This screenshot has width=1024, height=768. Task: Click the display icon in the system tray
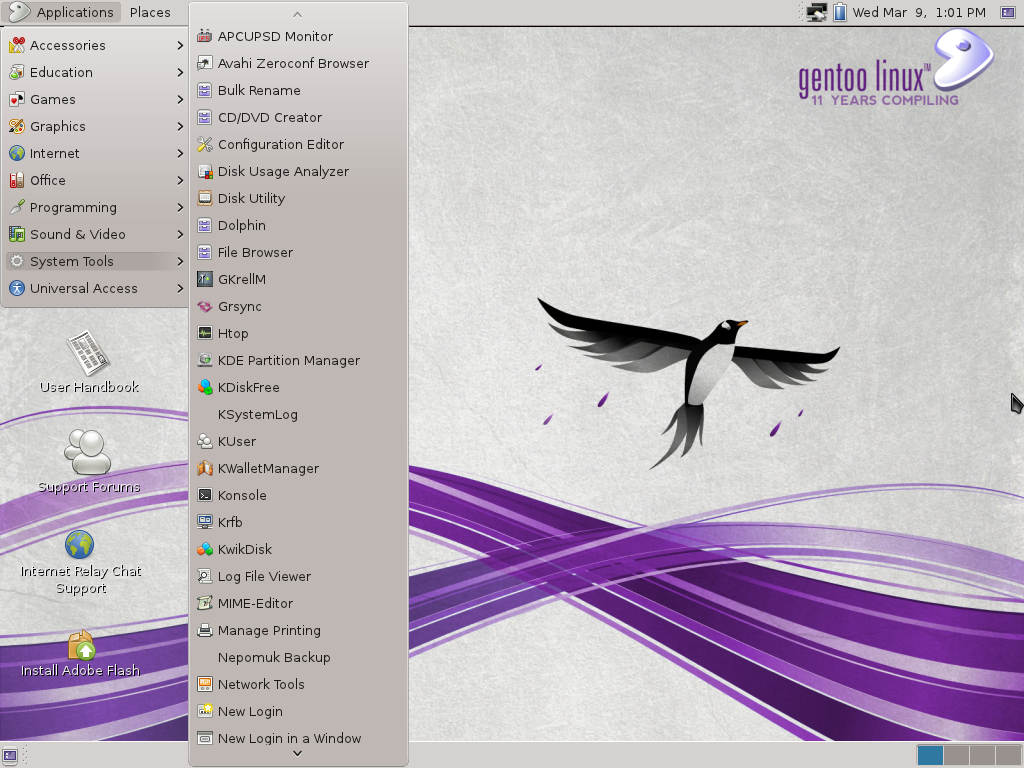(815, 12)
